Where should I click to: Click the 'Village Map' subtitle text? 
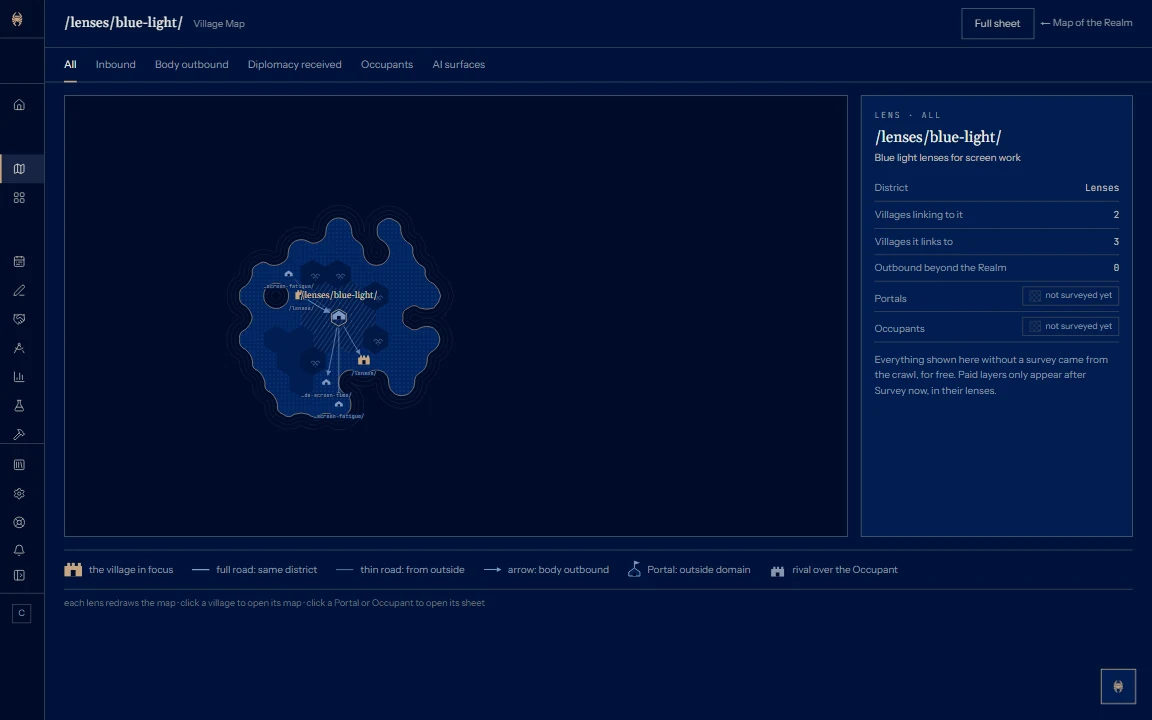click(219, 24)
